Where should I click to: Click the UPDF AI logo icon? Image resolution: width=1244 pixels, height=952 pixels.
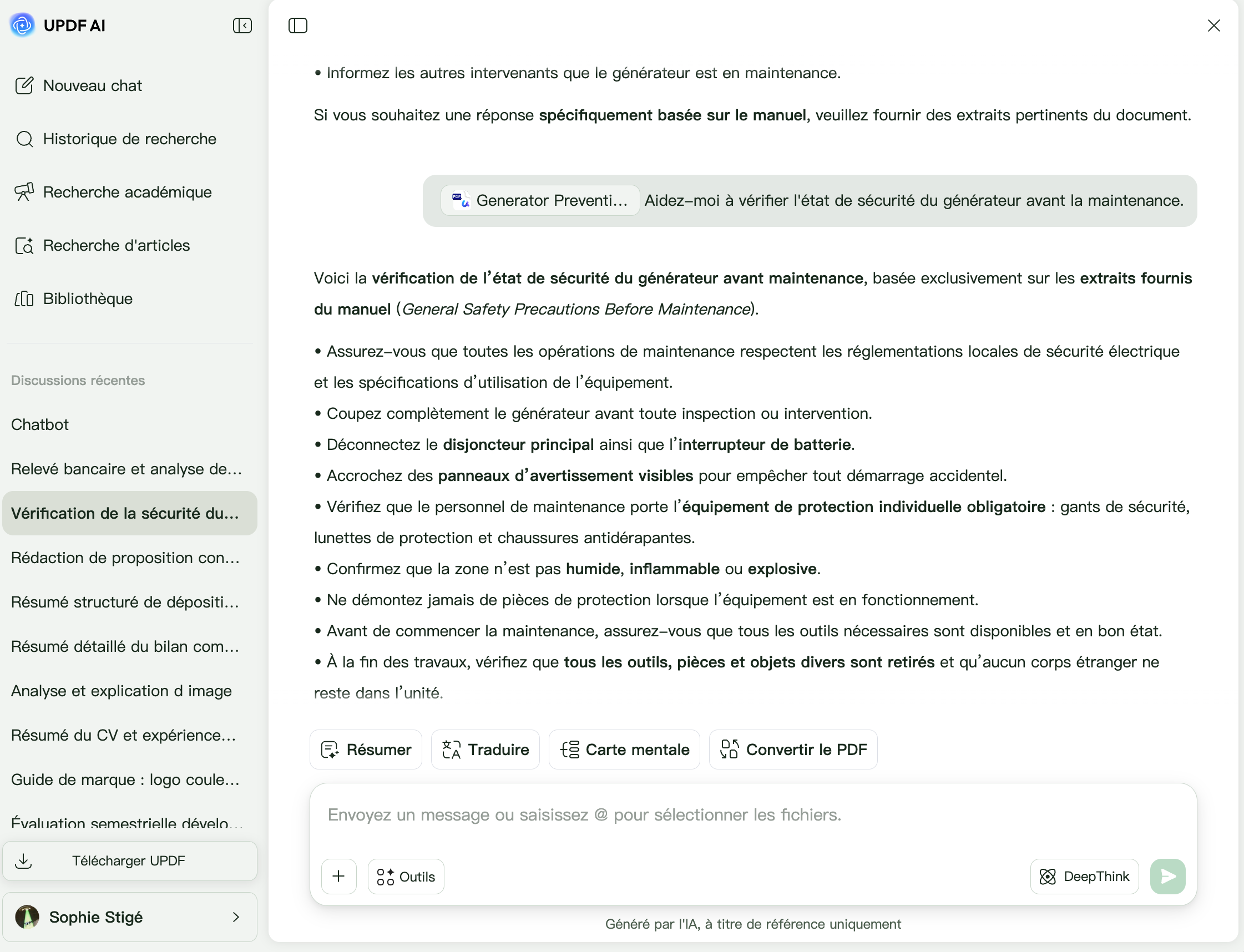point(22,26)
